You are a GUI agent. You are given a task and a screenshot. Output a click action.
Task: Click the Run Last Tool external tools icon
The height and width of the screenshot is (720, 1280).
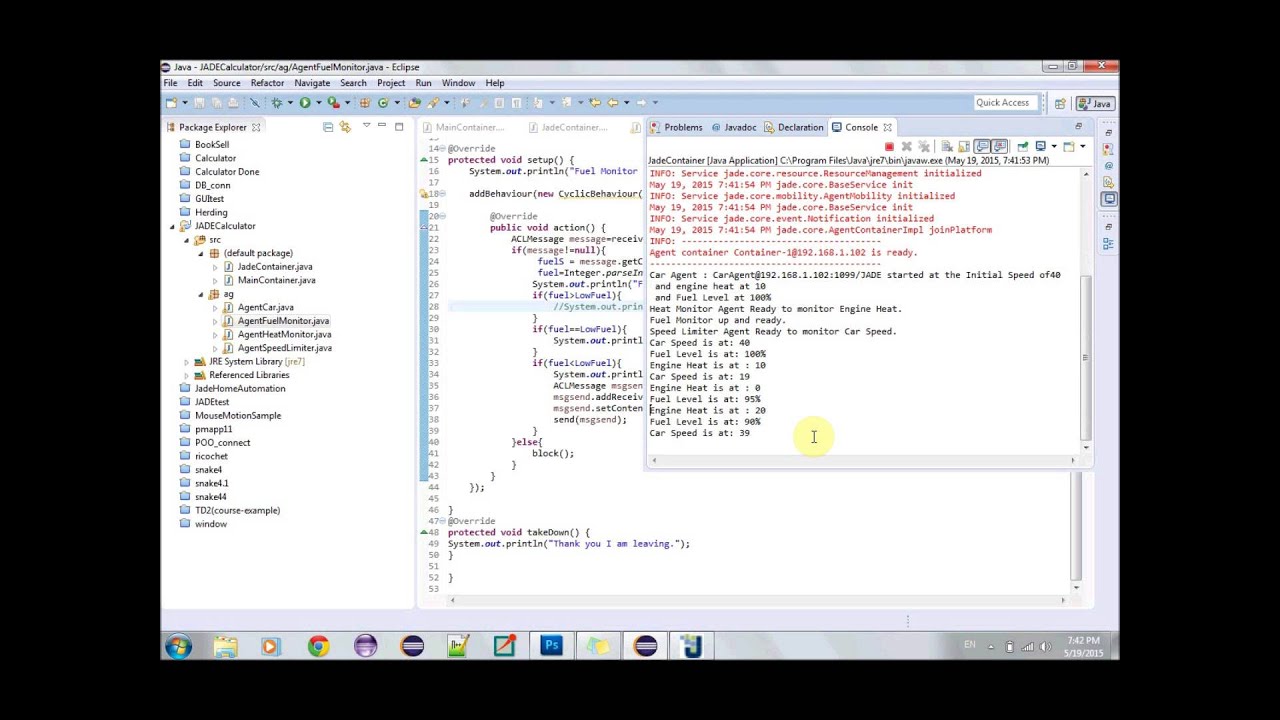point(334,102)
